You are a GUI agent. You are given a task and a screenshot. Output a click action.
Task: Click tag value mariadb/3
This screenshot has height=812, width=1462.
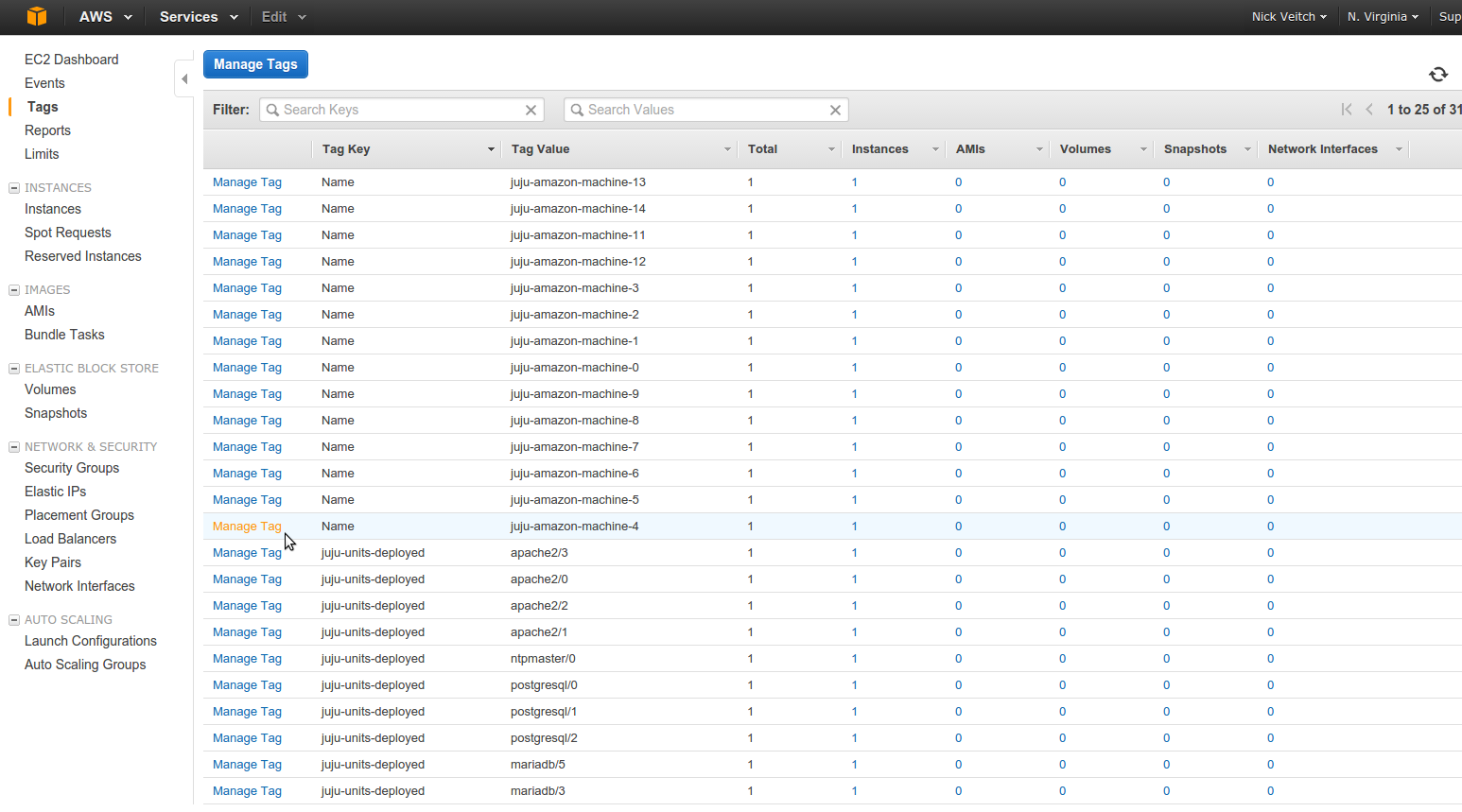(537, 791)
